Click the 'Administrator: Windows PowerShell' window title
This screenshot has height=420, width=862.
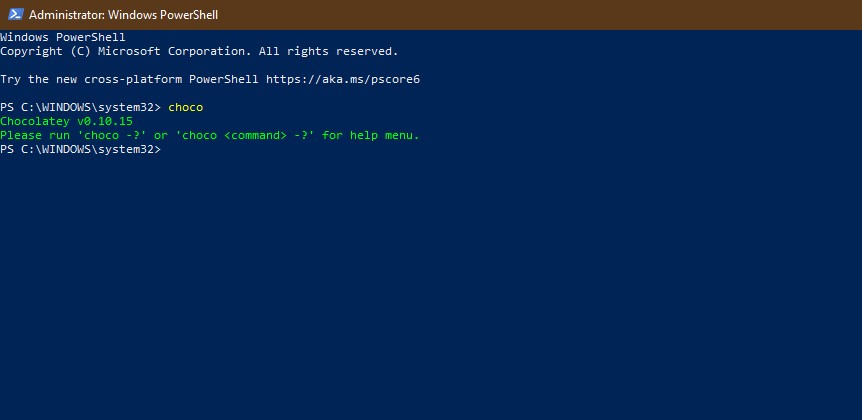coord(123,15)
